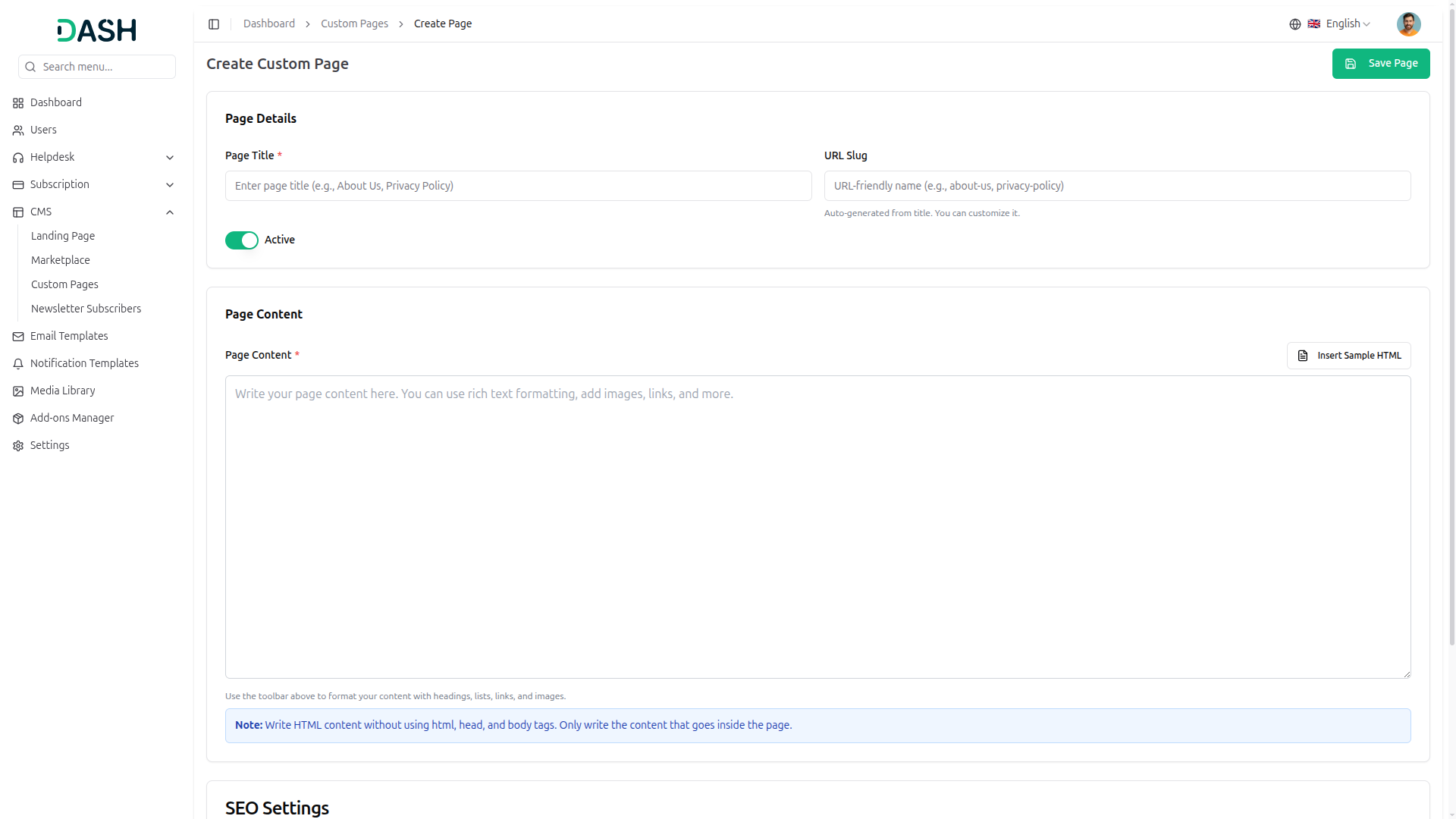Open Landing Page in CMS menu
Viewport: 1456px width, 819px height.
click(x=63, y=236)
